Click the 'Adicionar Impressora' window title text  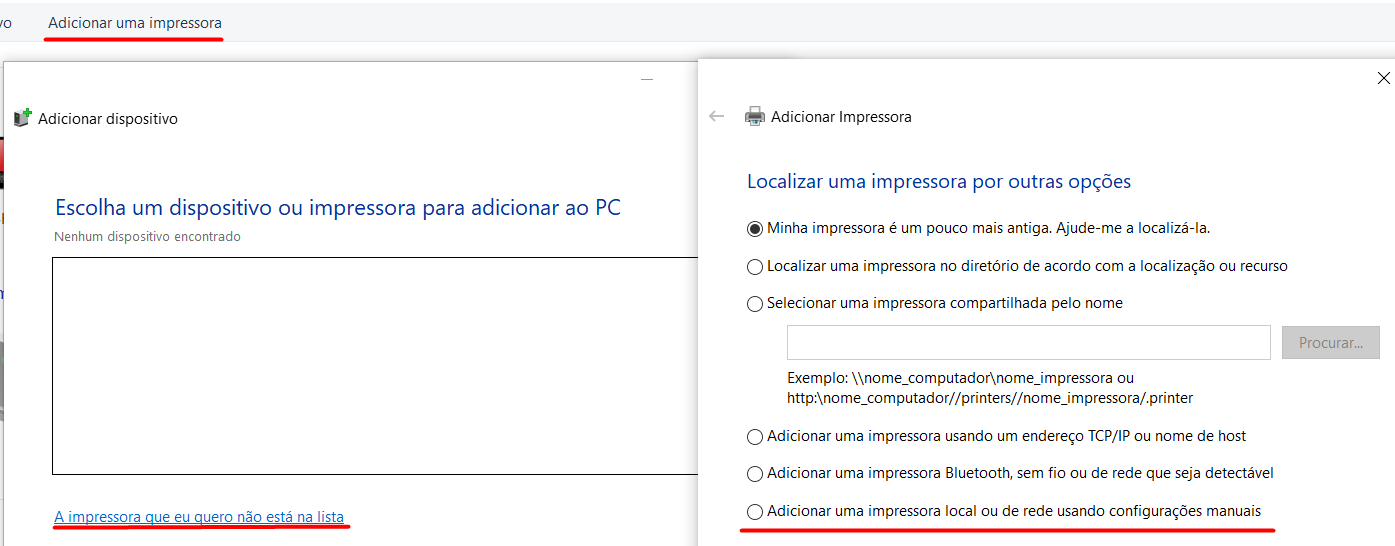[x=841, y=117]
